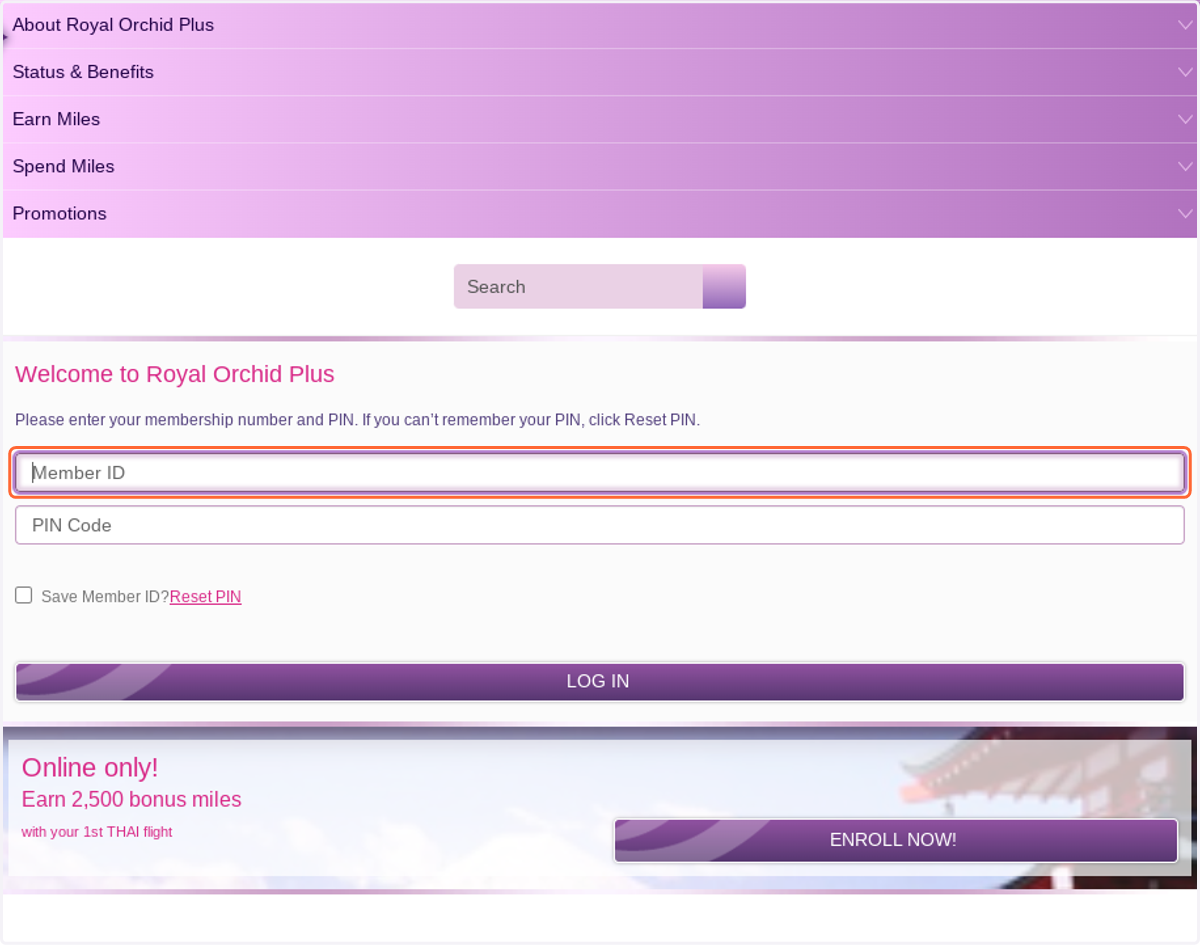This screenshot has width=1200, height=945.
Task: Submit search with purple button
Action: [x=724, y=287]
